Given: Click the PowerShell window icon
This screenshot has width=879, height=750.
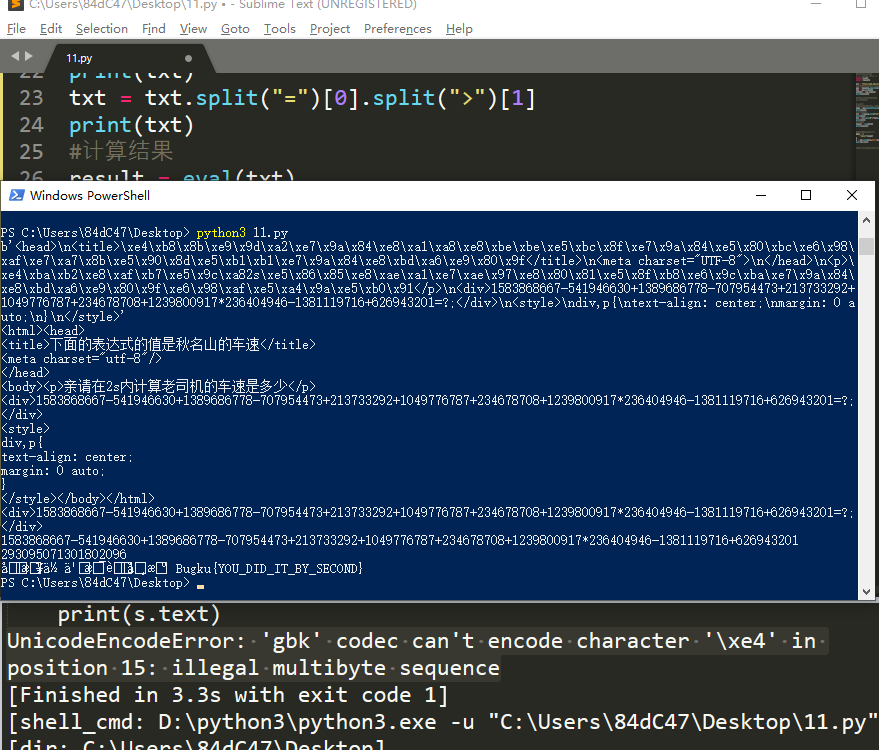Looking at the screenshot, I should tap(16, 195).
